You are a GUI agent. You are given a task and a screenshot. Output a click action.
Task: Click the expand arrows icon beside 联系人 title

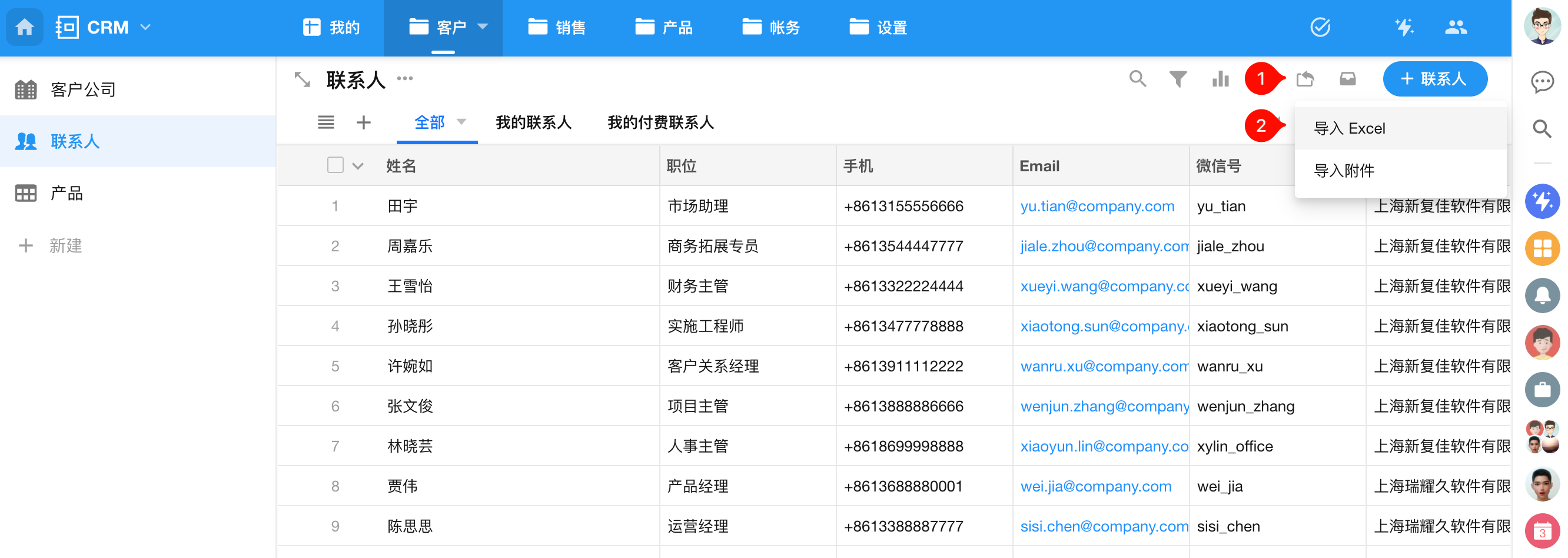click(303, 79)
